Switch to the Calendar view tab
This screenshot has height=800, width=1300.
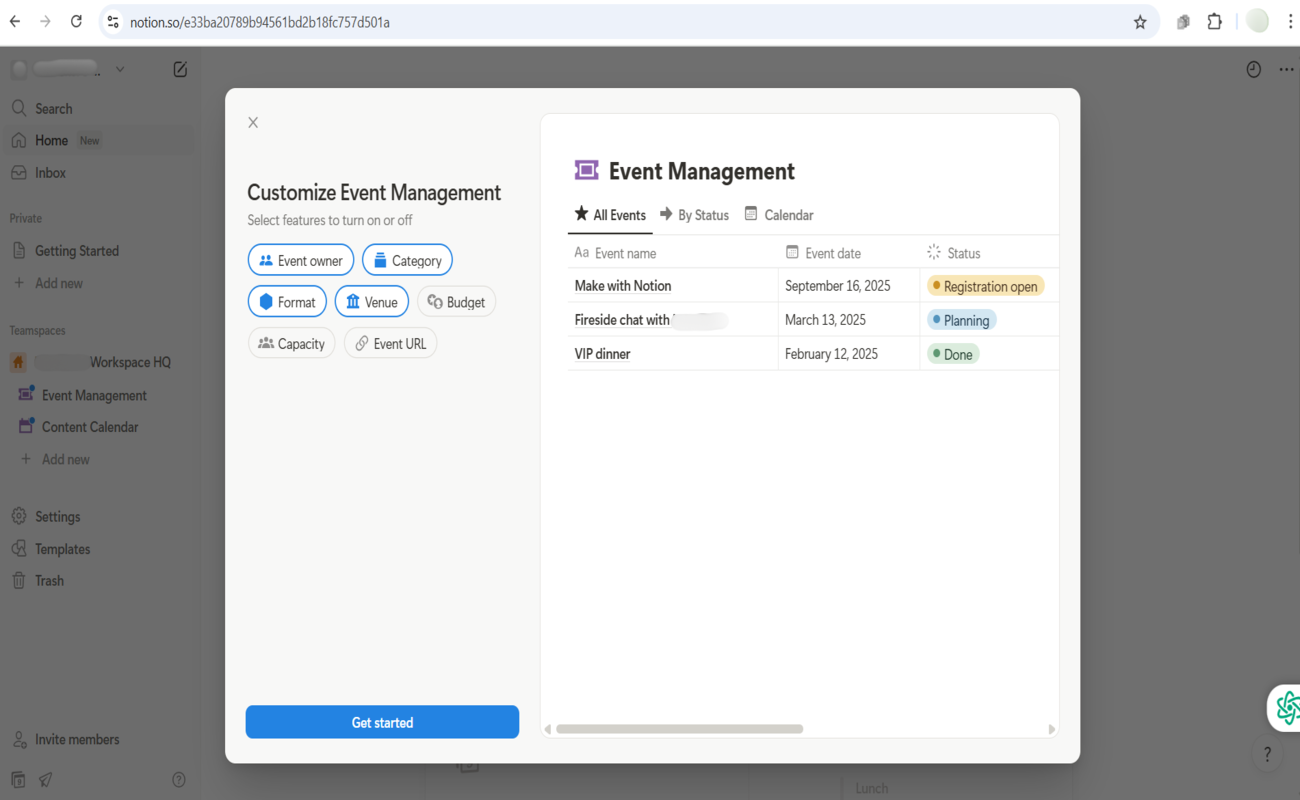[779, 215]
